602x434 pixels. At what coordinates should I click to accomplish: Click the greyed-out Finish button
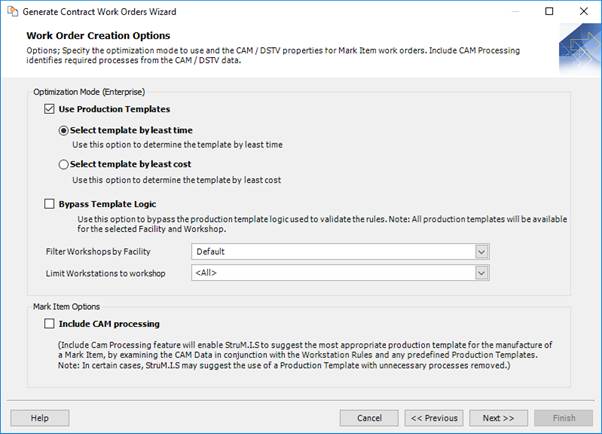[563, 418]
